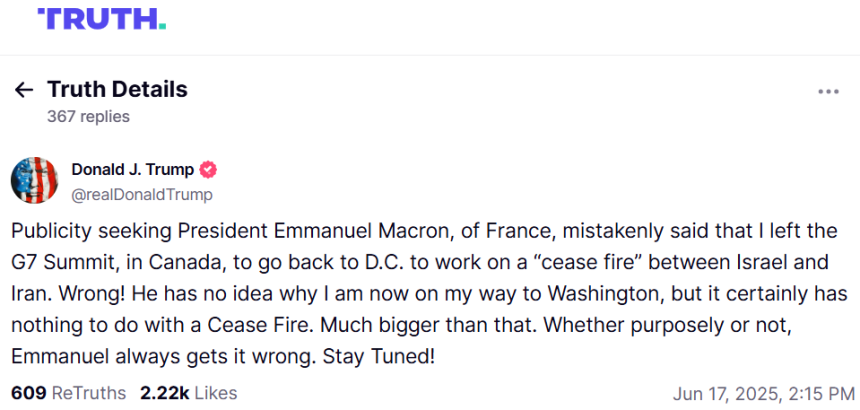Click the green dot in TRUTH logo
Image resolution: width=860 pixels, height=410 pixels.
point(161,26)
